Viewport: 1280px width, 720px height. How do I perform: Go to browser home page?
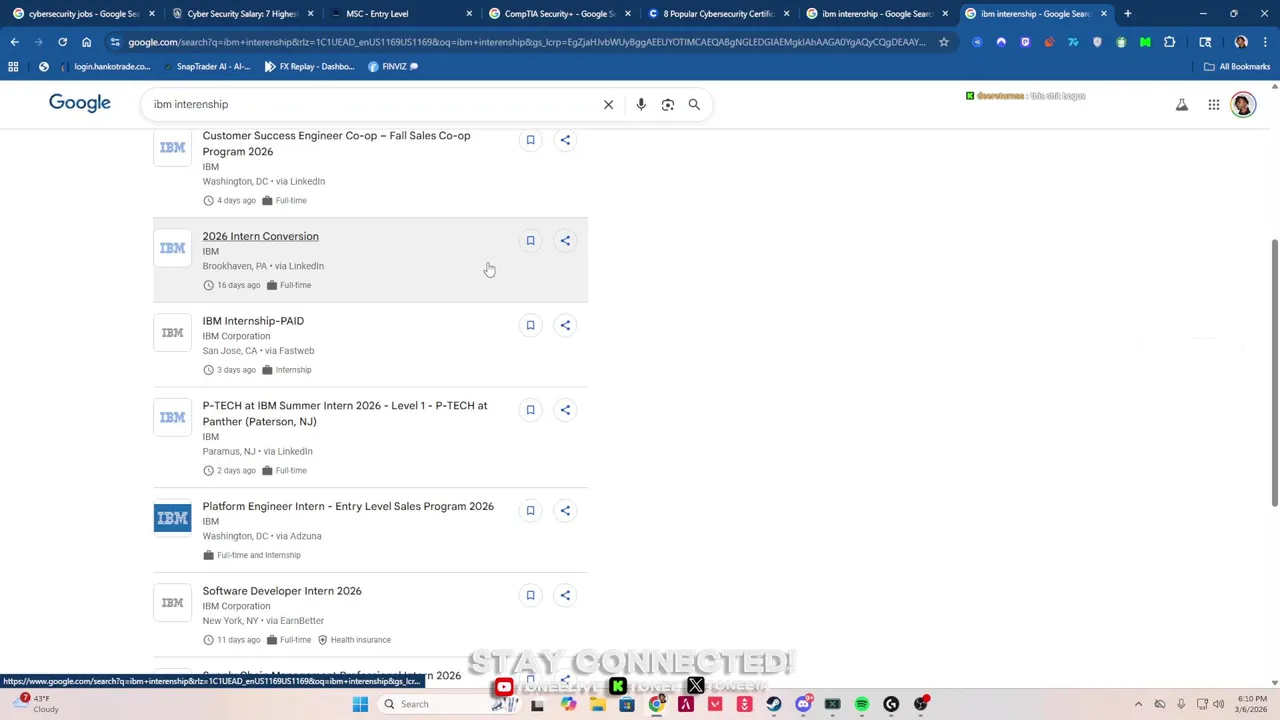point(86,42)
